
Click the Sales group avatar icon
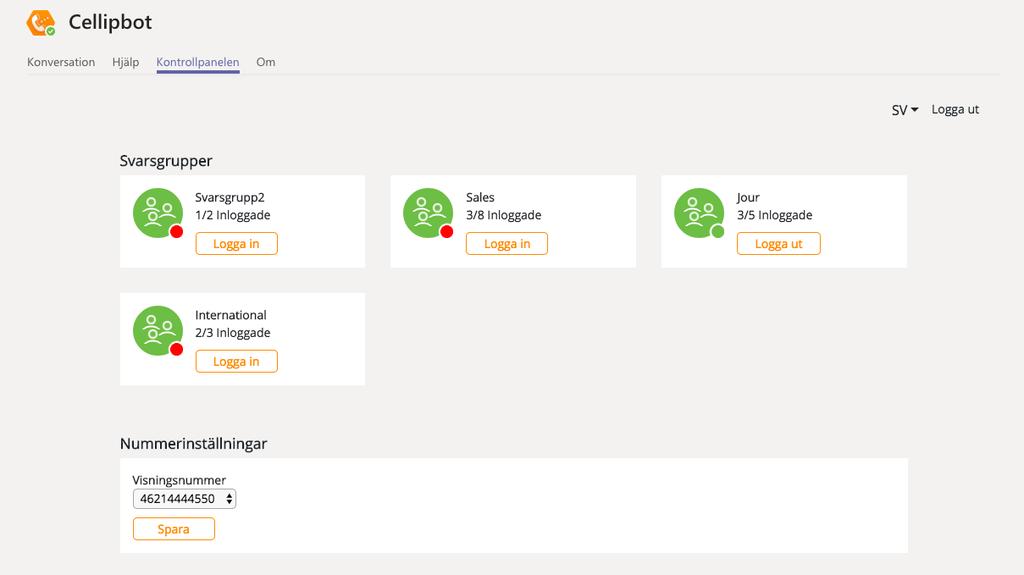click(428, 213)
